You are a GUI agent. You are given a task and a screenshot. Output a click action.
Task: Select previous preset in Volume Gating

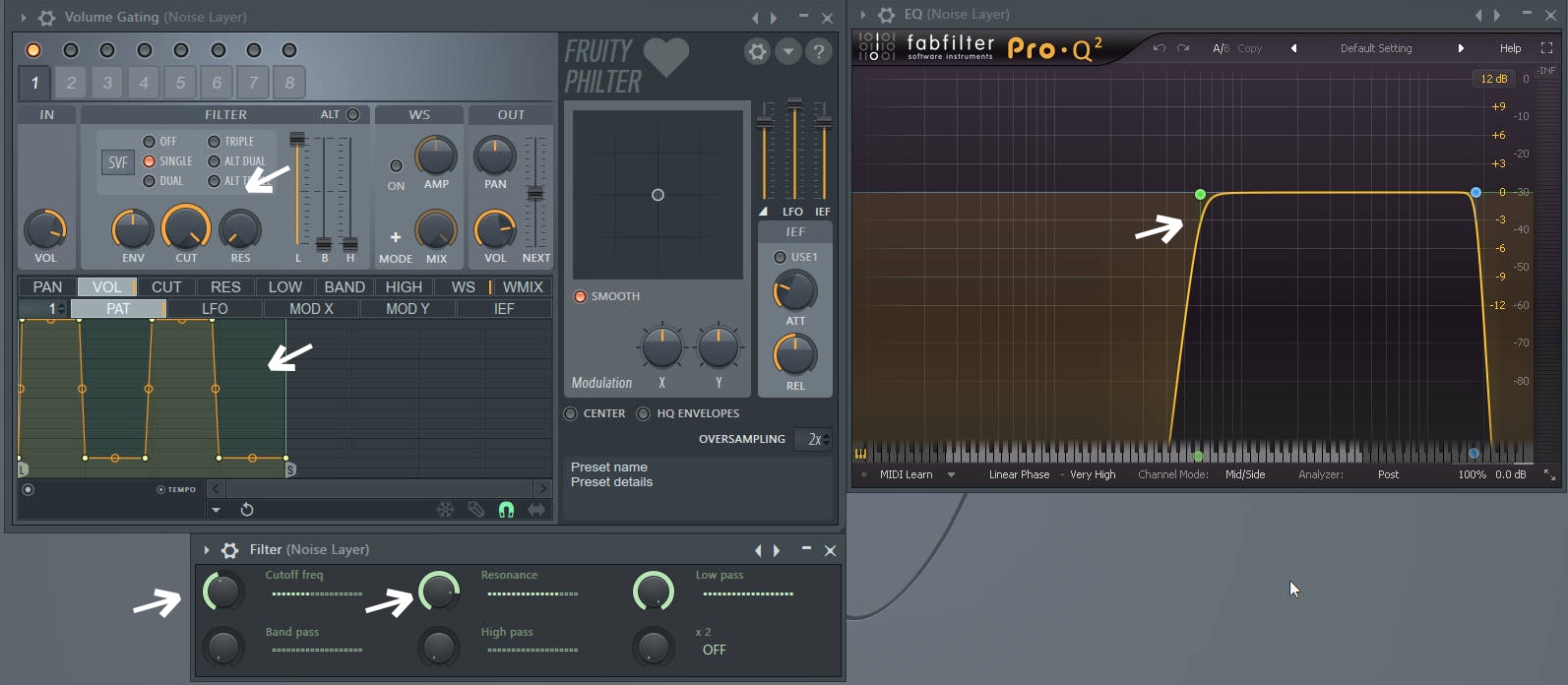(x=755, y=18)
